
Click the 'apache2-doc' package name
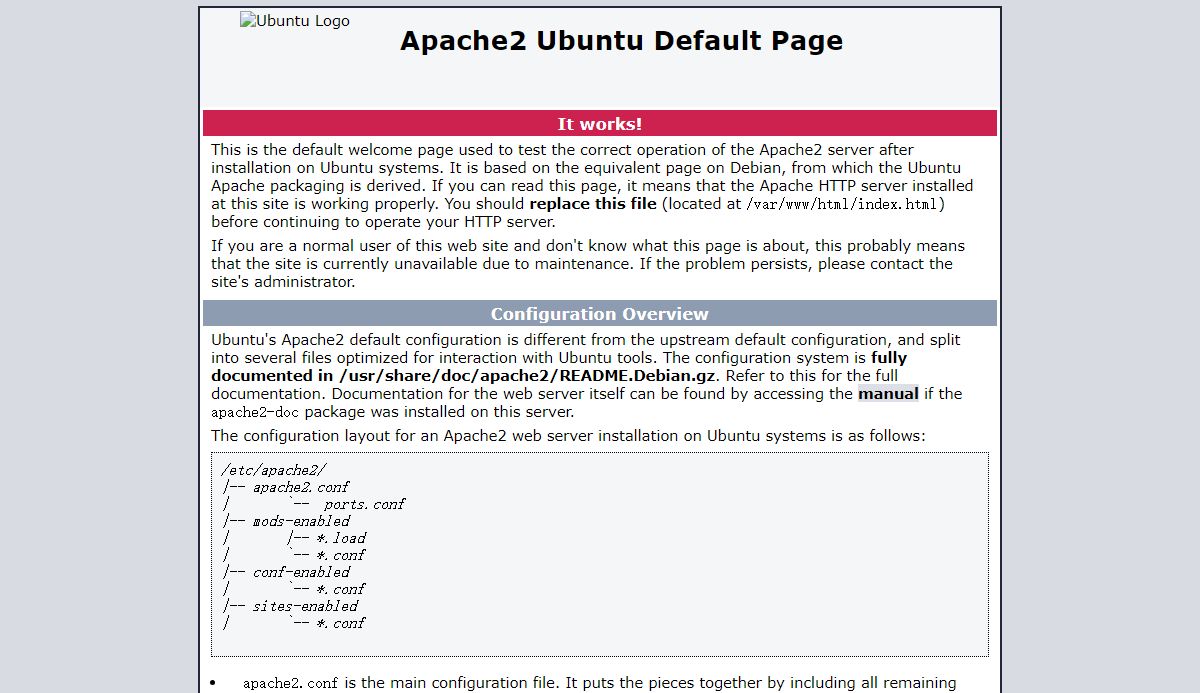[256, 412]
